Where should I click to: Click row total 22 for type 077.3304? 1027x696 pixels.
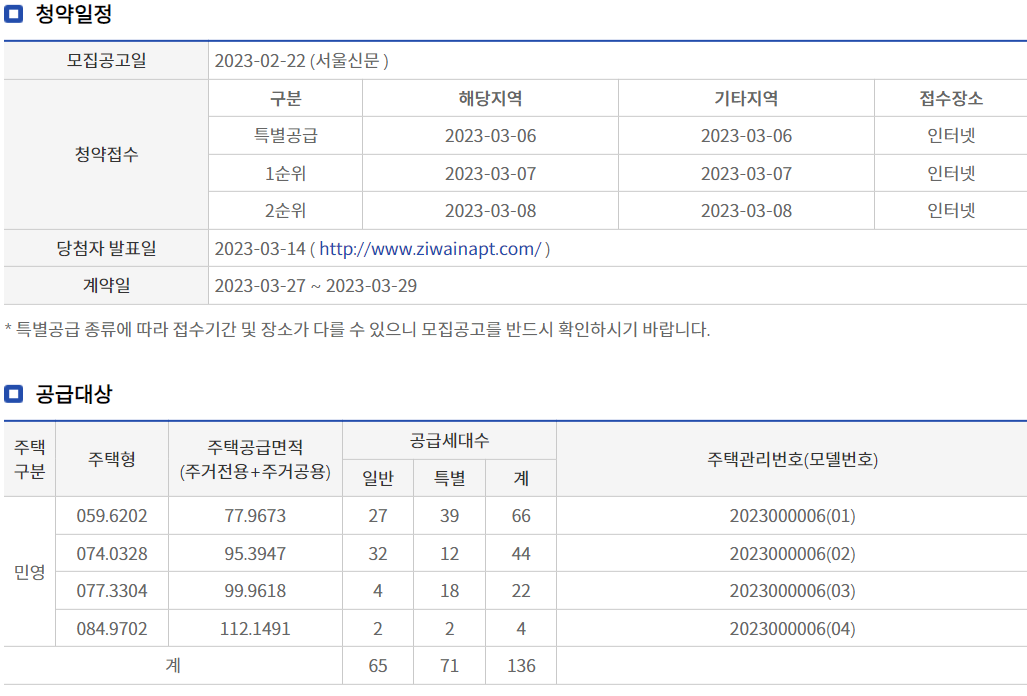click(x=521, y=591)
